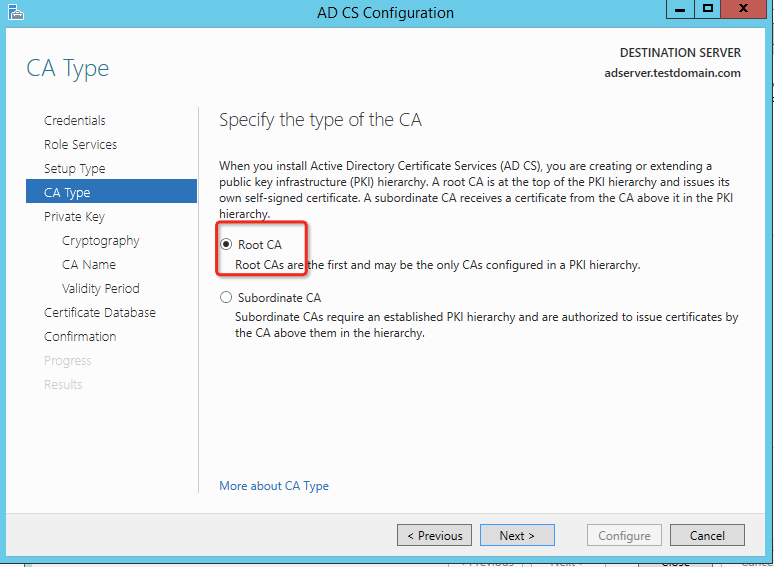774x567 pixels.
Task: Maximize the AD CS Configuration window
Action: [x=708, y=9]
